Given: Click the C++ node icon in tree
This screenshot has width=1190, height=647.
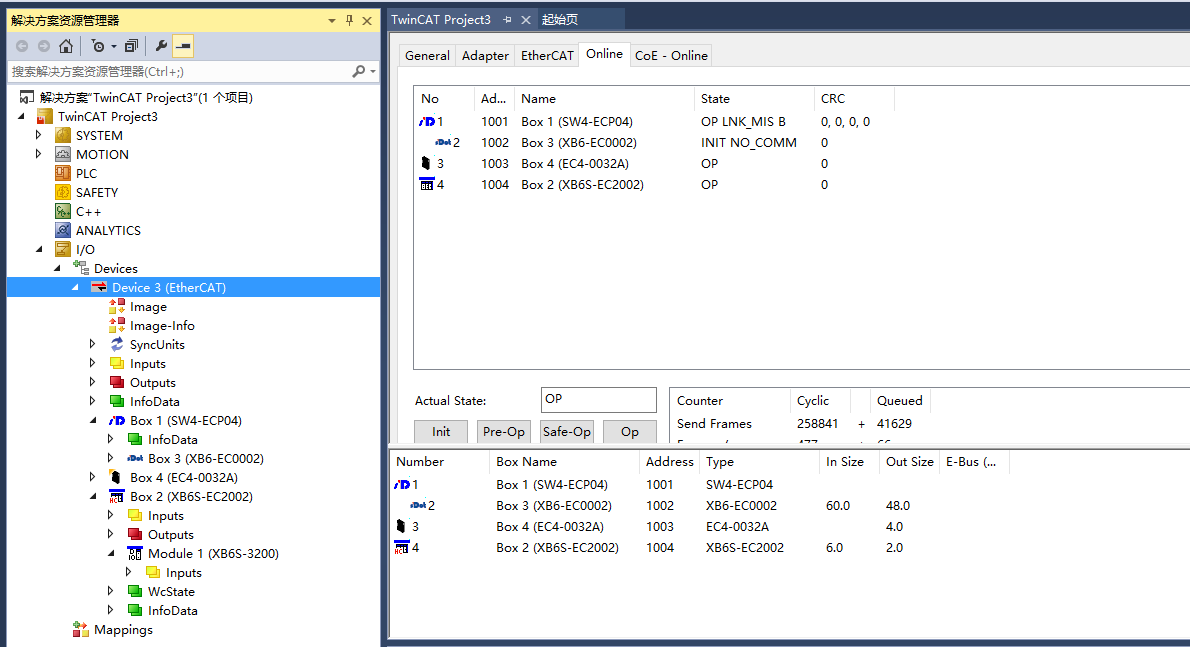Looking at the screenshot, I should 63,211.
